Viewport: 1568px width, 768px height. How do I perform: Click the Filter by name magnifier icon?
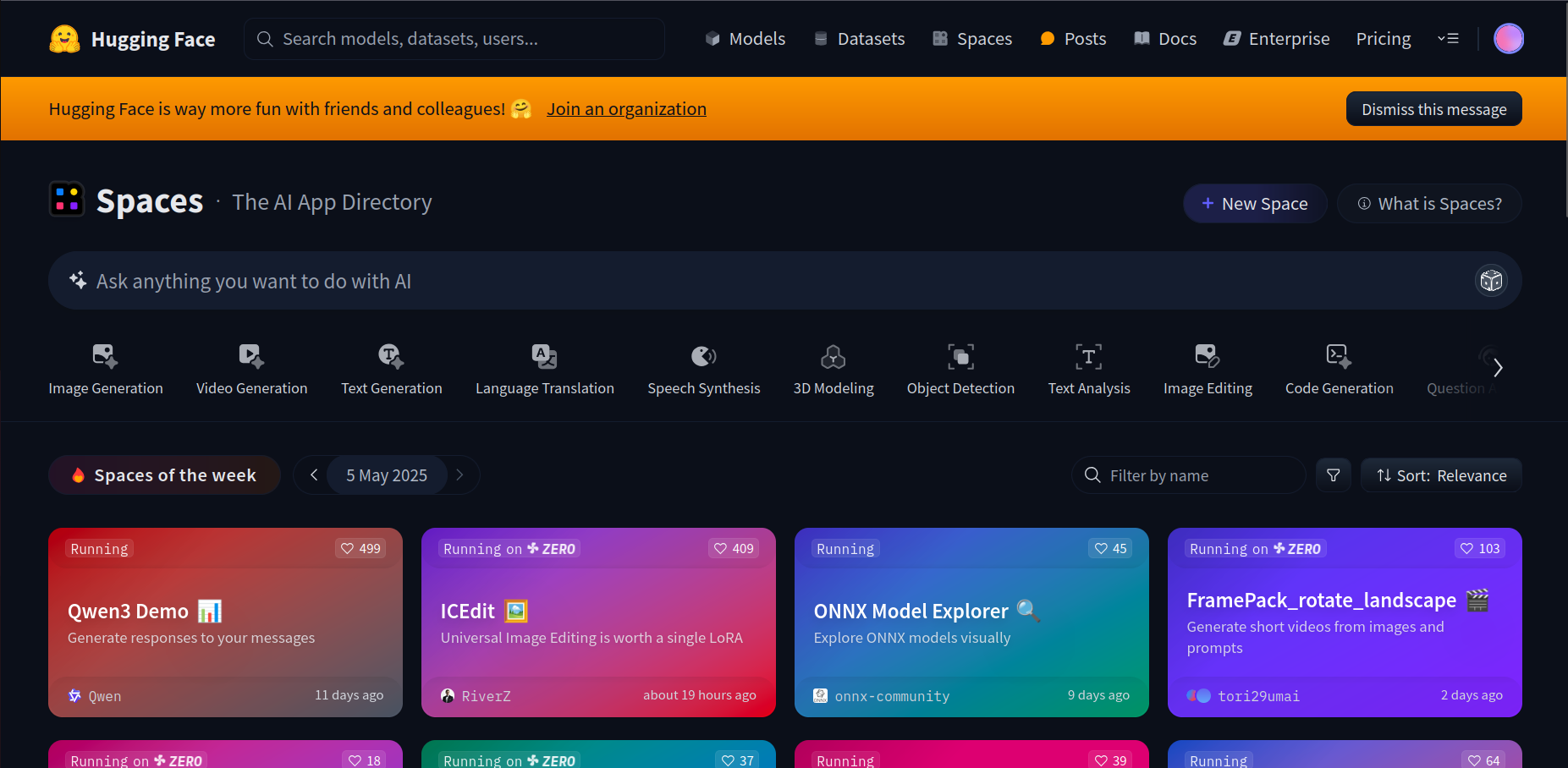click(1092, 475)
